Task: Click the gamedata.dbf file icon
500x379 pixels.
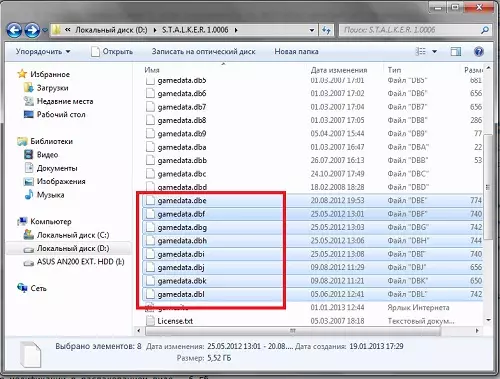Action: point(150,214)
